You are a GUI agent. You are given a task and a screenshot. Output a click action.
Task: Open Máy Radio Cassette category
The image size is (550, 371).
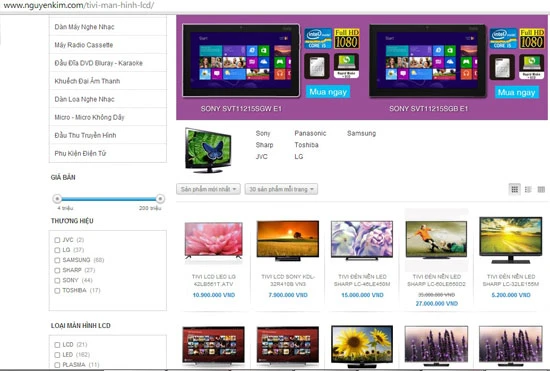point(108,45)
